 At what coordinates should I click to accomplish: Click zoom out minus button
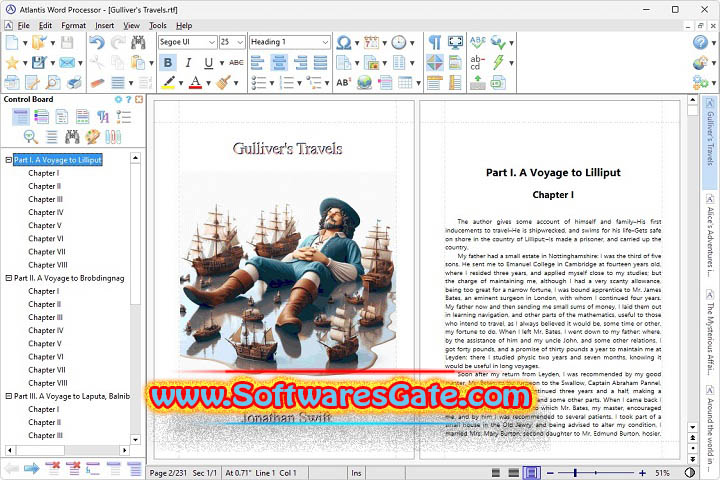(x=550, y=473)
